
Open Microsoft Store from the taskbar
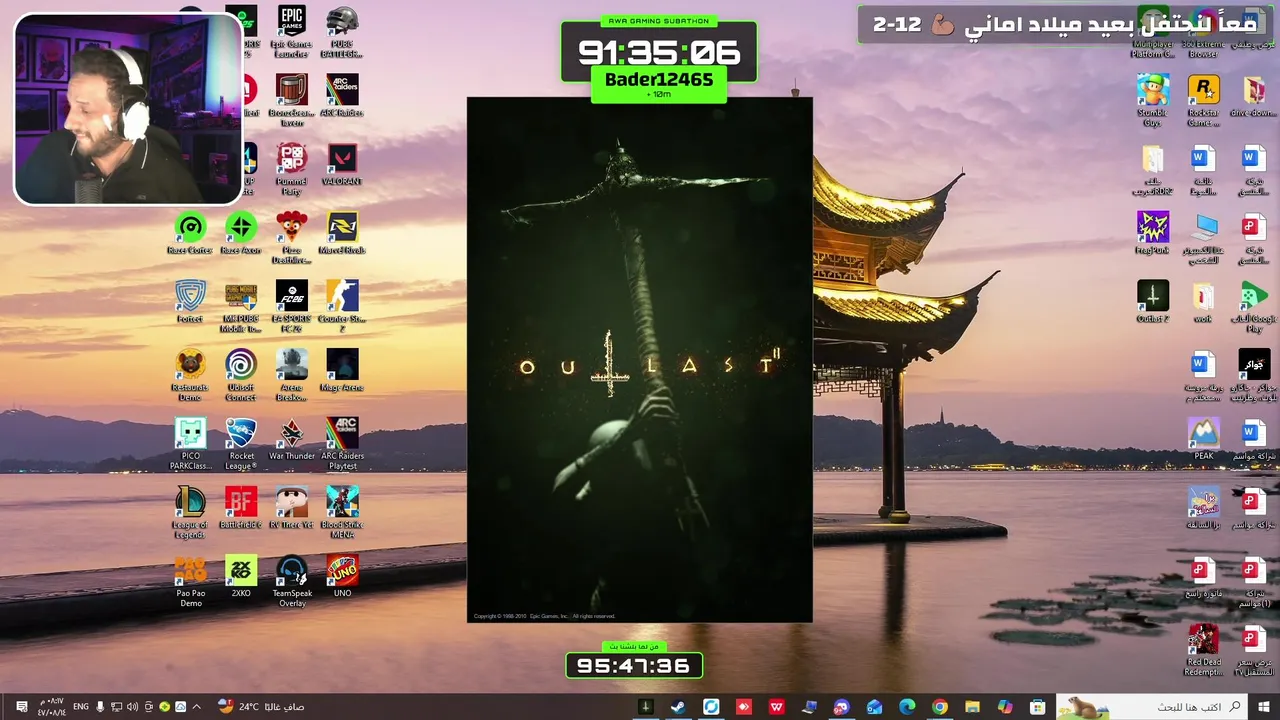[x=1037, y=707]
